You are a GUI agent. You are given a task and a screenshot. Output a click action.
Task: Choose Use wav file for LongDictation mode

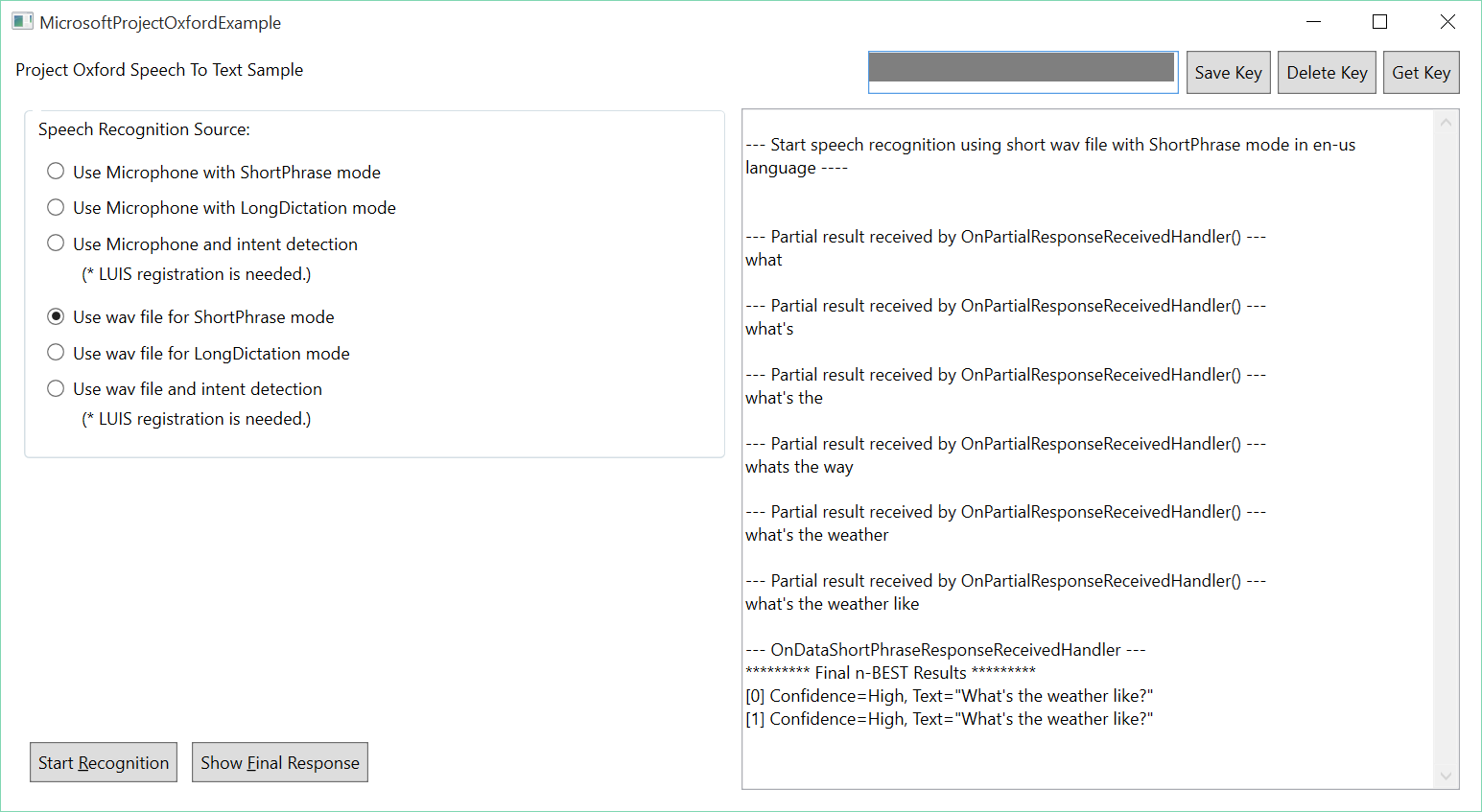click(199, 353)
